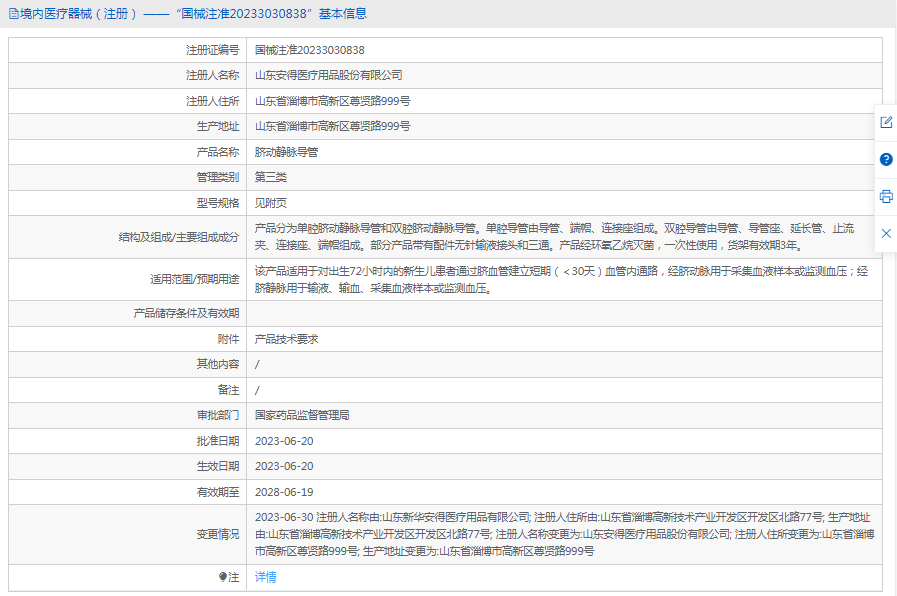Click the 结构及组成/主要组成成分 label
This screenshot has width=897, height=596.
pyautogui.click(x=178, y=237)
